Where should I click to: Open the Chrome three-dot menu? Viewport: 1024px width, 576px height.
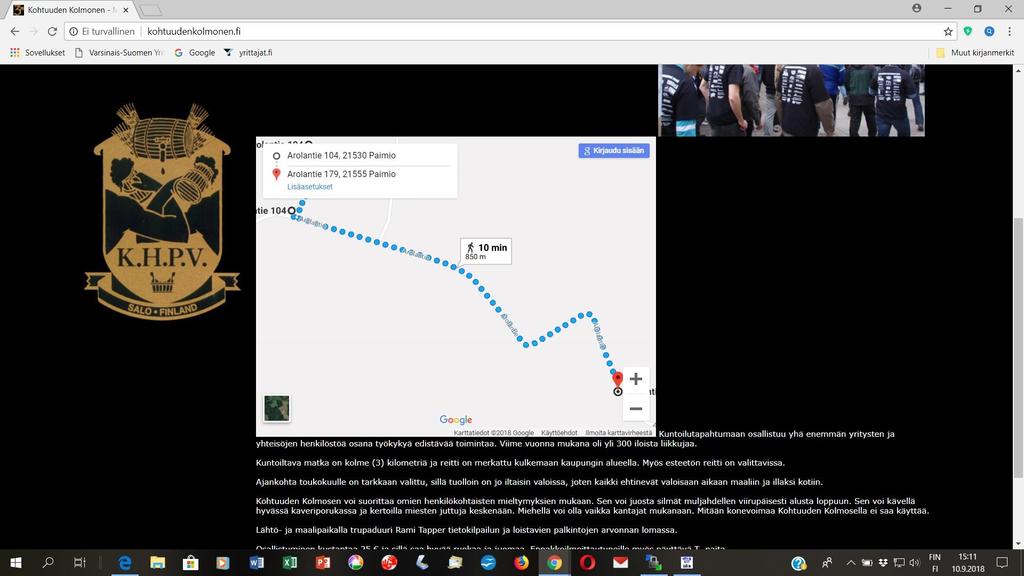1010,31
